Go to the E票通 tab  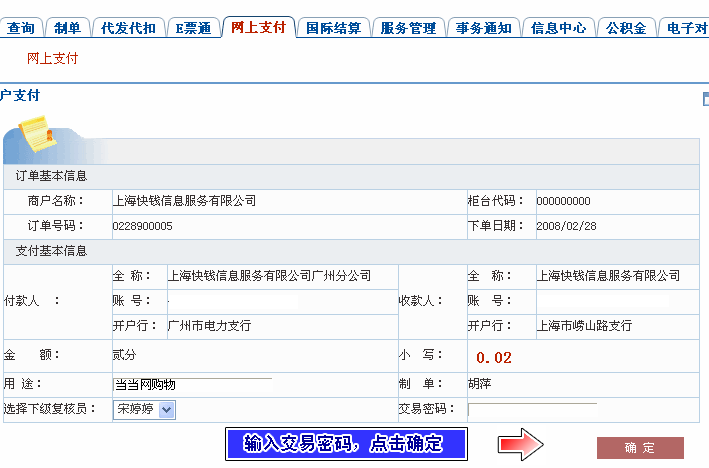191,28
